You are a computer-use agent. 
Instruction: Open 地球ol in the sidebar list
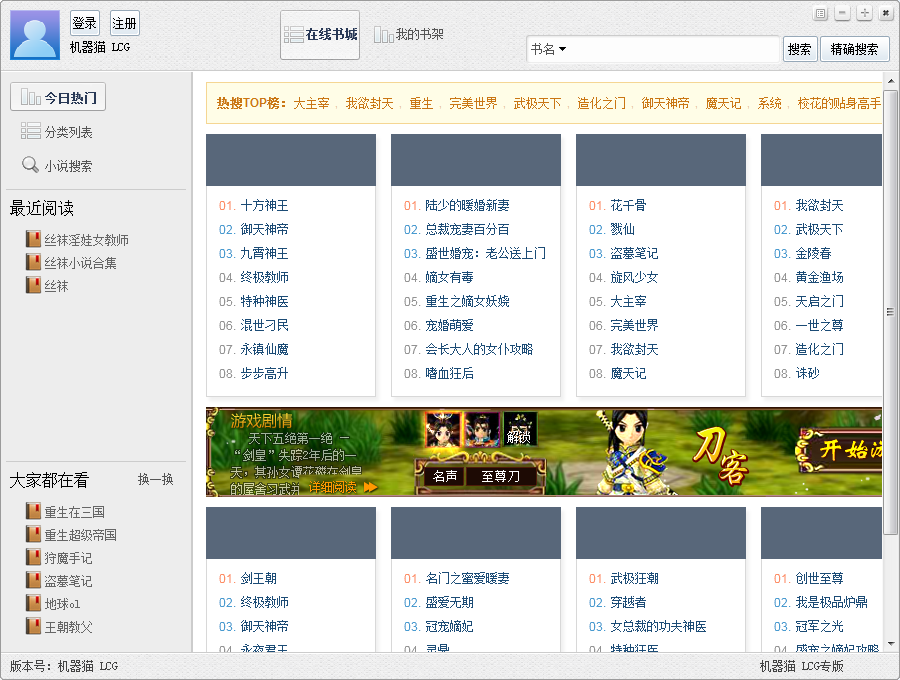pyautogui.click(x=63, y=604)
